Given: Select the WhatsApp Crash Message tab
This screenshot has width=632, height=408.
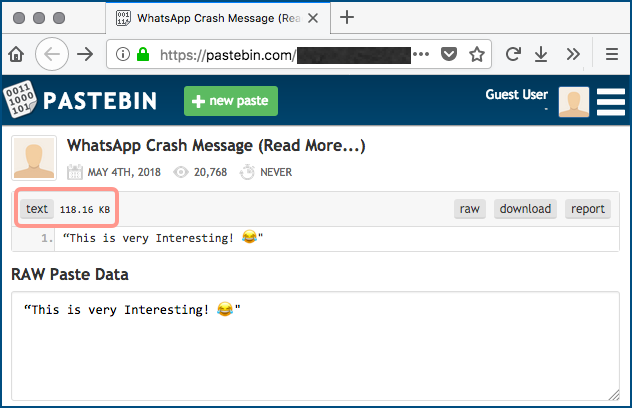Looking at the screenshot, I should 218,18.
